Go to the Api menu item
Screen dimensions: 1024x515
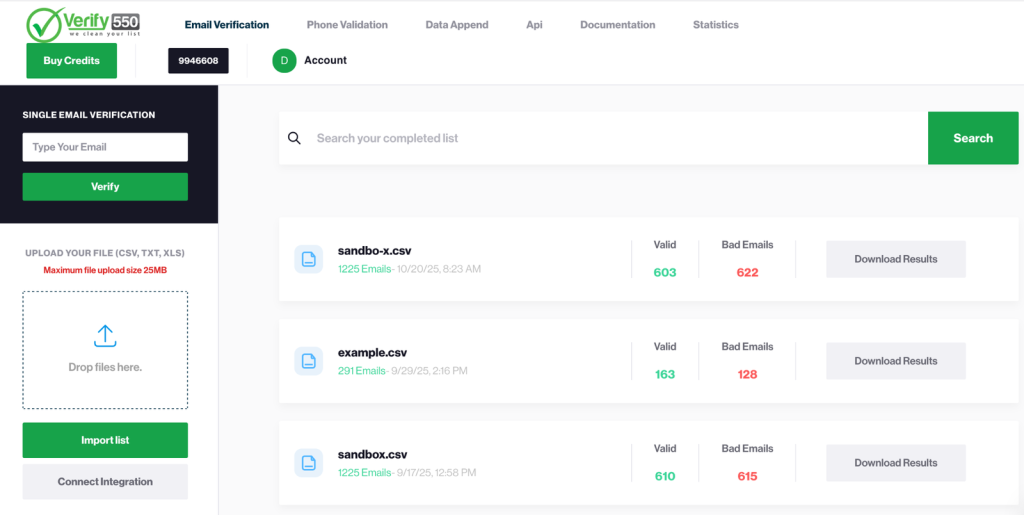pos(534,25)
